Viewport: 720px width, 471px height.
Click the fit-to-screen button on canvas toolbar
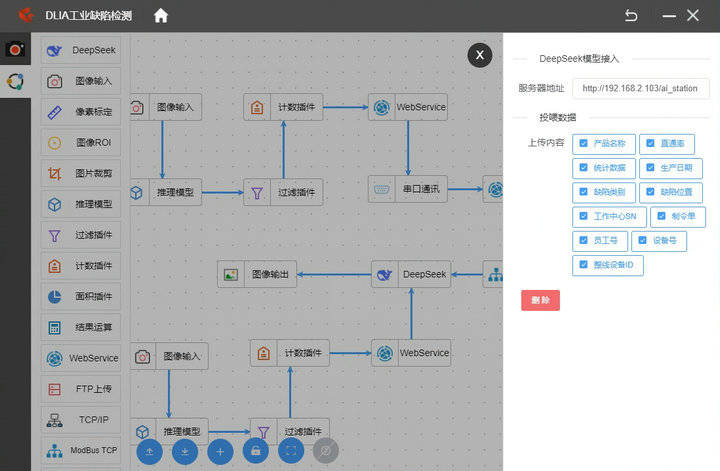point(291,451)
